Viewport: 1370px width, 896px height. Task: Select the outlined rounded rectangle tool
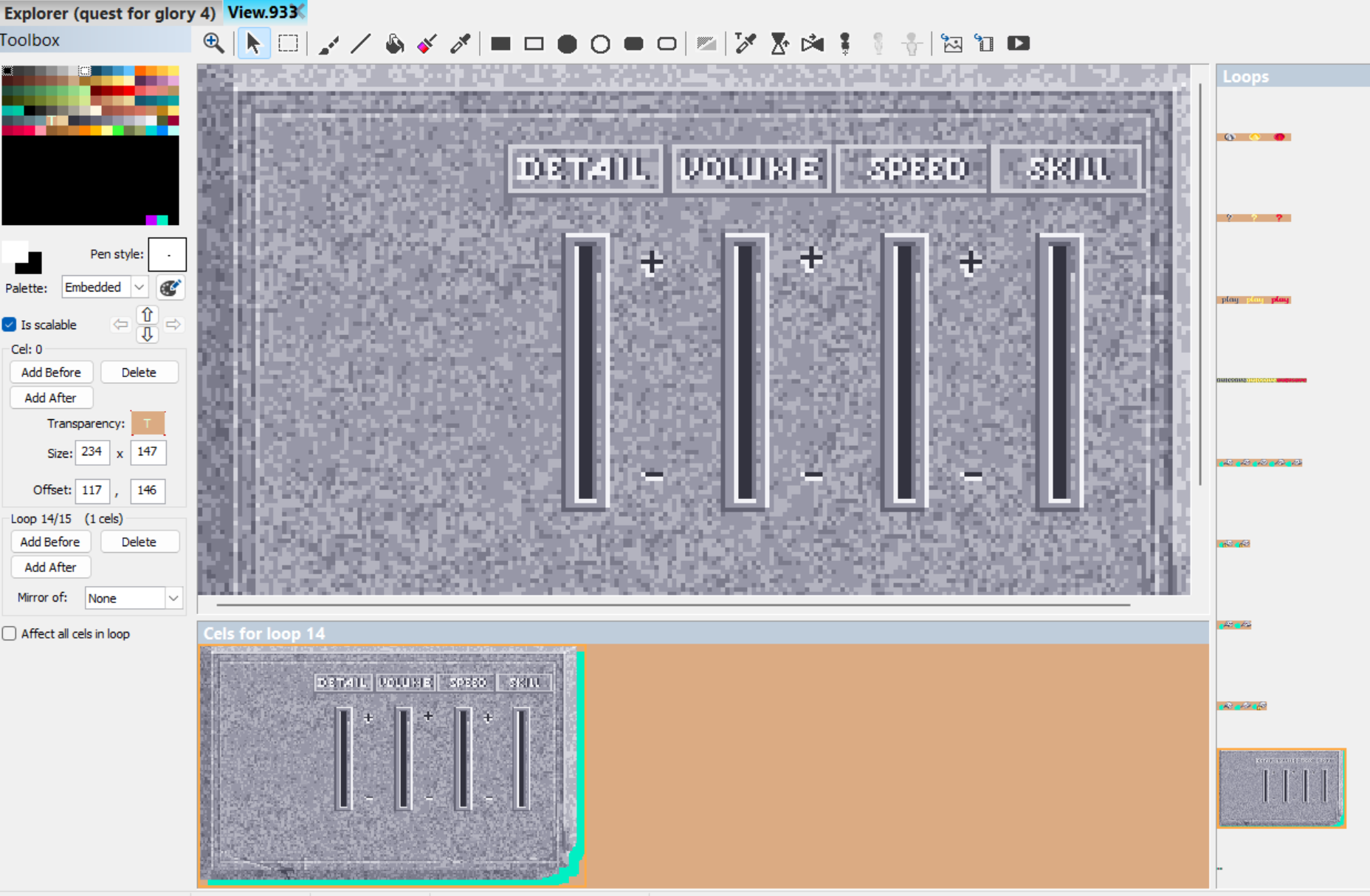click(x=667, y=44)
